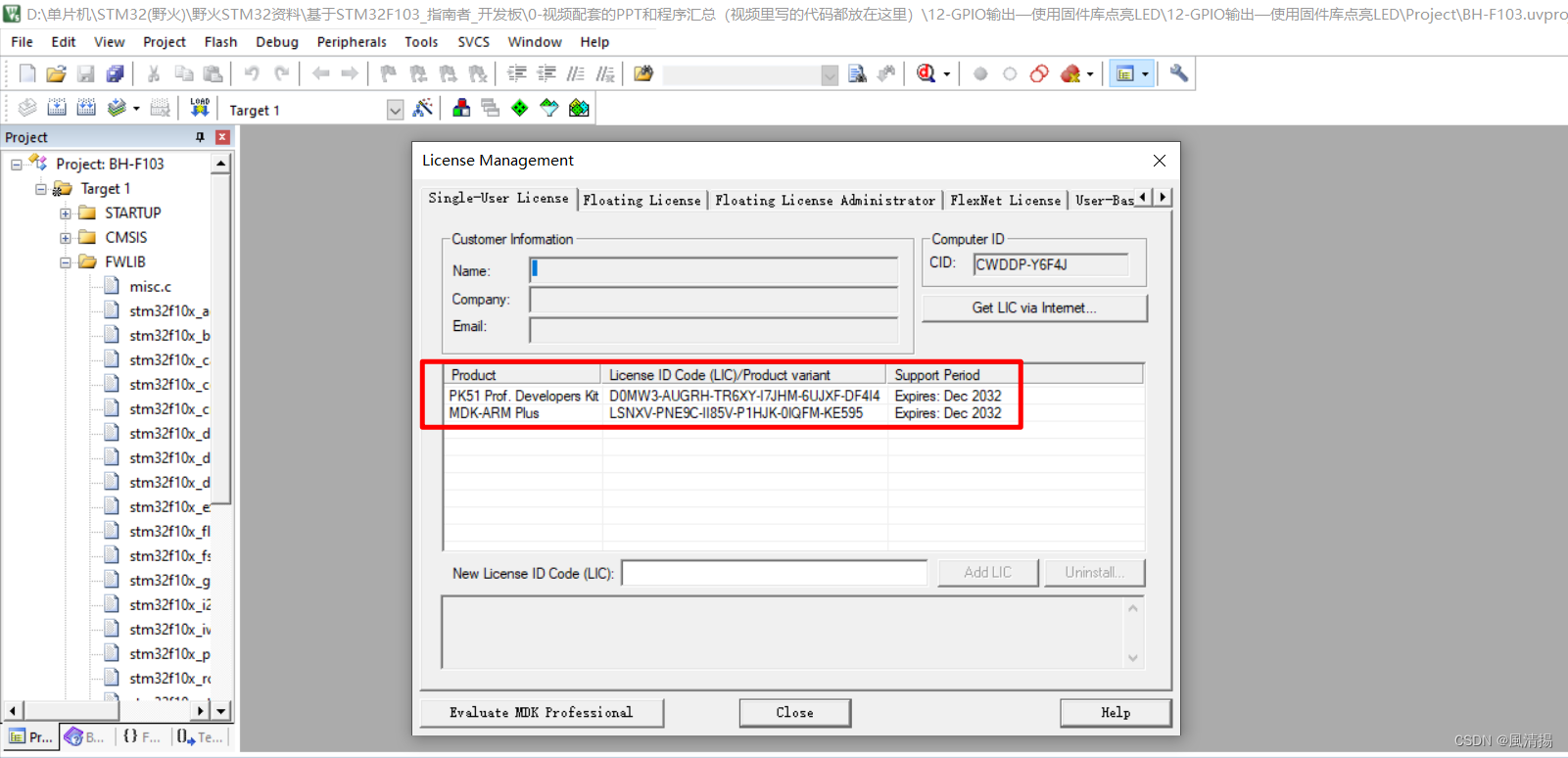Click the Window layout toolbar icon

(x=1125, y=73)
